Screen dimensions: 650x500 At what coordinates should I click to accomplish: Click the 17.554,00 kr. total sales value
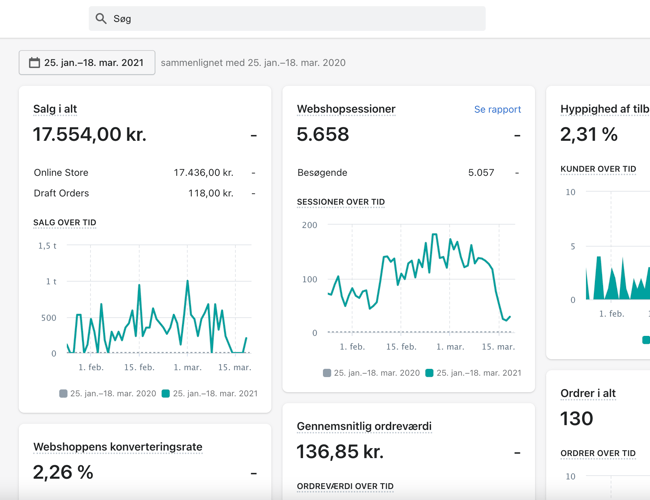click(90, 134)
